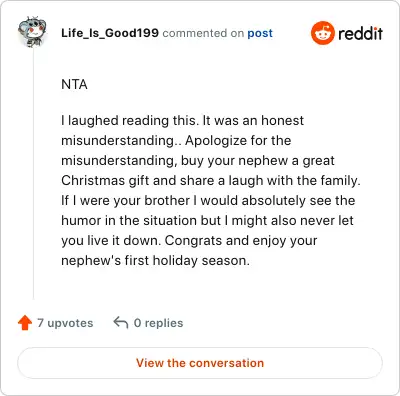Click the "View the conversation" button
400x396 pixels.
click(x=200, y=363)
